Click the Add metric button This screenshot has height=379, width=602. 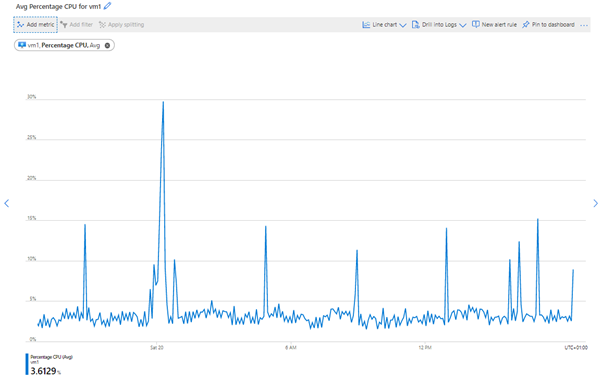(35, 25)
